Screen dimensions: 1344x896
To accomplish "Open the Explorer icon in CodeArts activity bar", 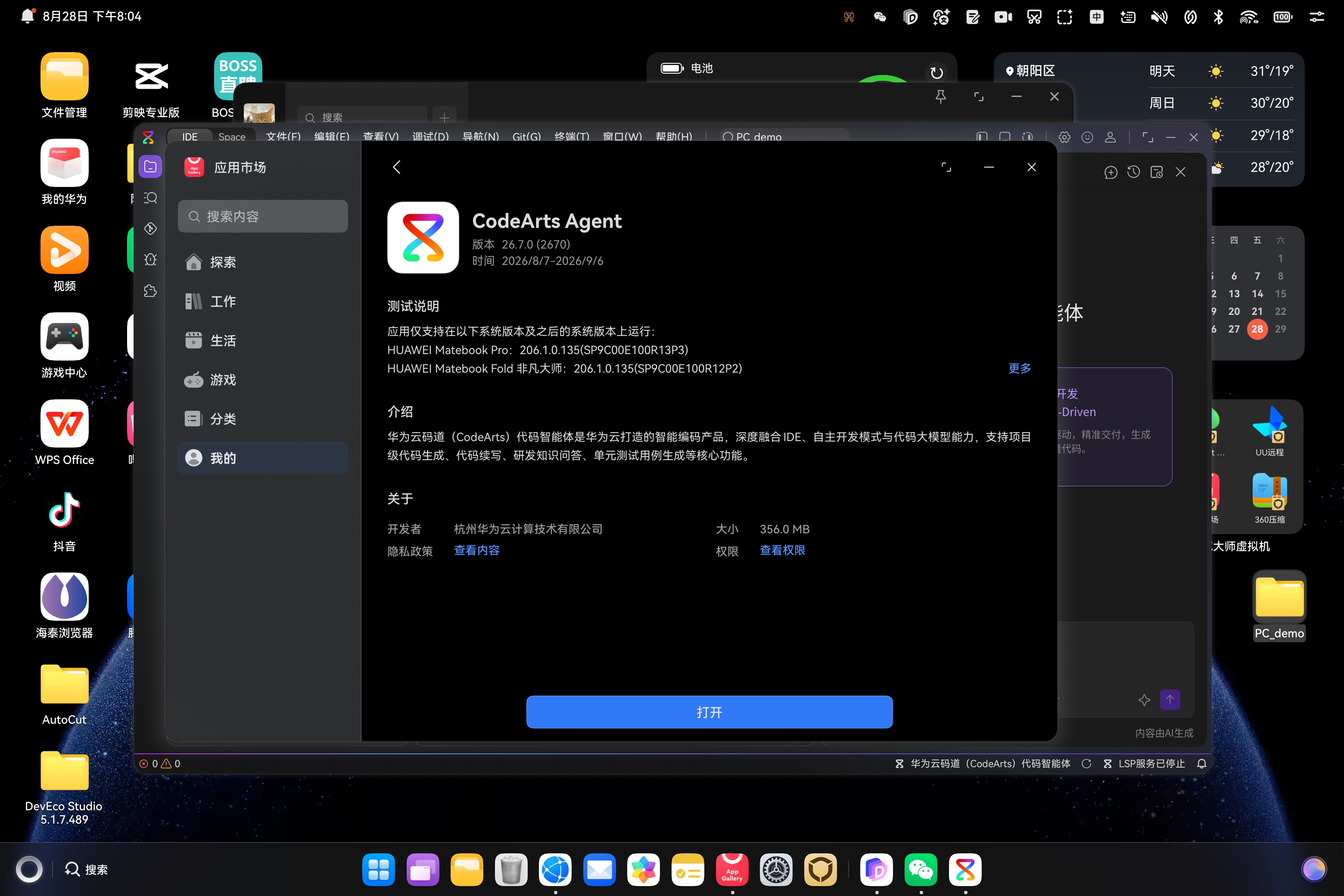I will point(150,167).
